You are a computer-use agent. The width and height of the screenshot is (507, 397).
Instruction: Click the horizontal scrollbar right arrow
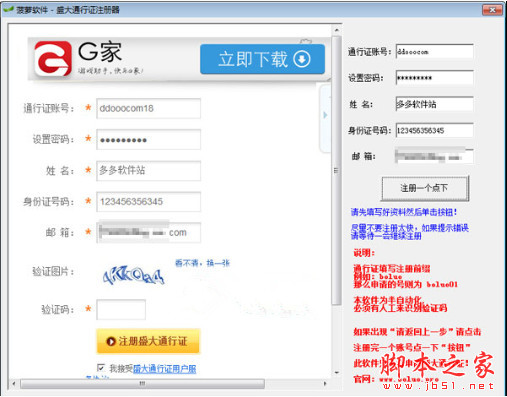click(x=325, y=384)
